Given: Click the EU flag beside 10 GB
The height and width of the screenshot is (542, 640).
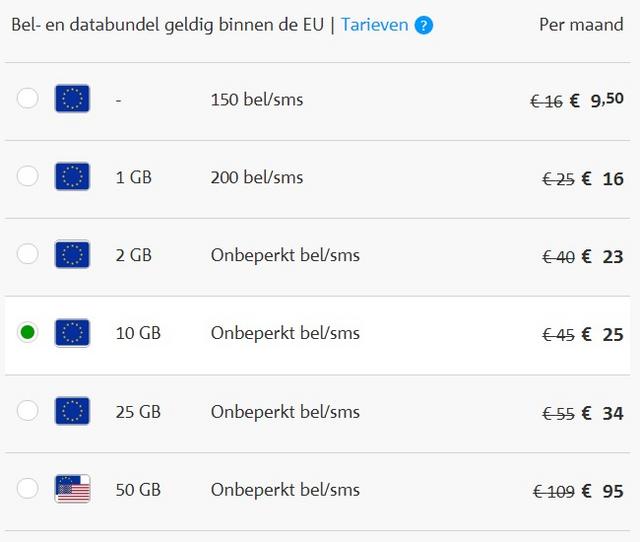Looking at the screenshot, I should click(72, 333).
